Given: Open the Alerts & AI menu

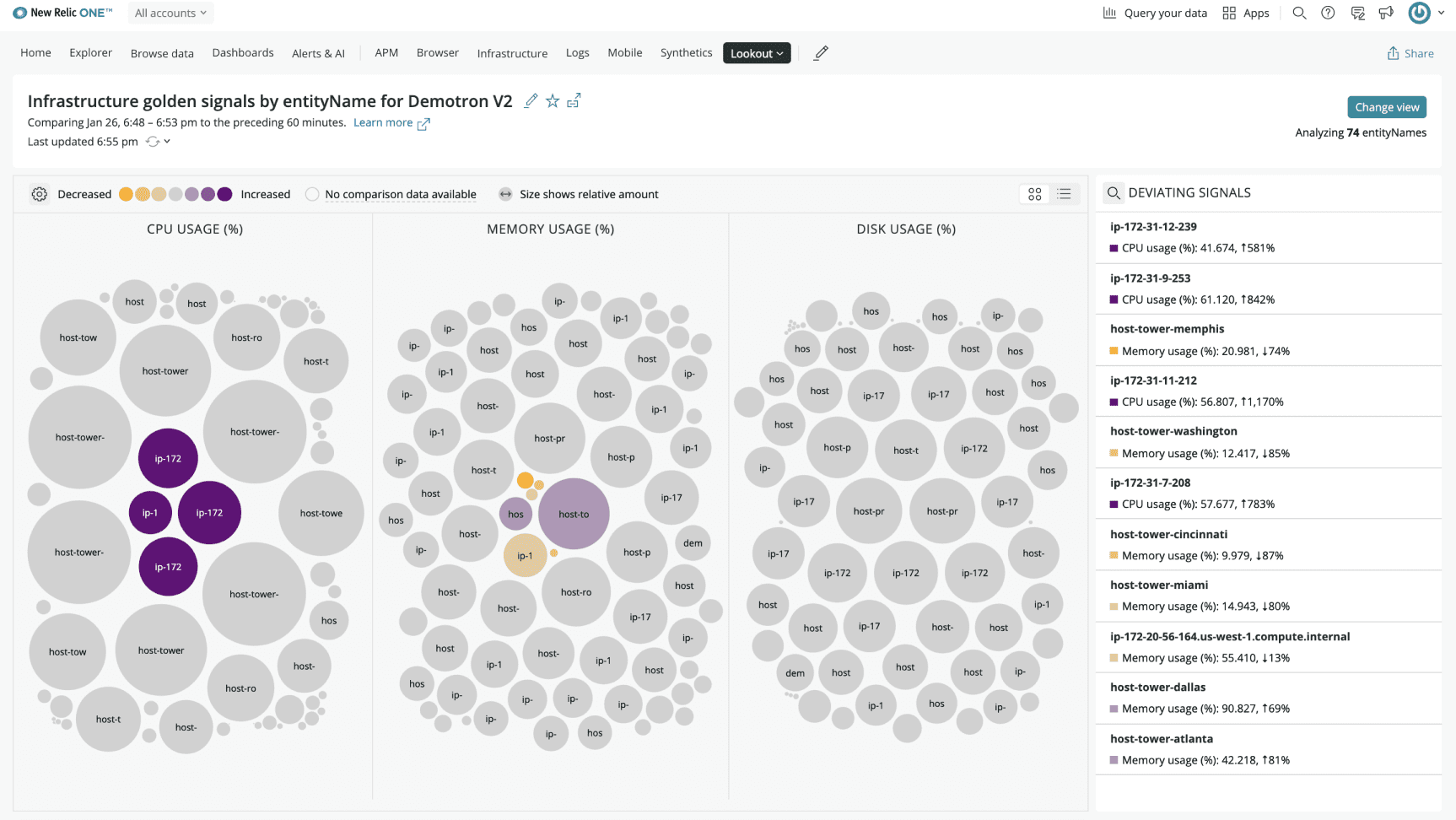Looking at the screenshot, I should (318, 52).
